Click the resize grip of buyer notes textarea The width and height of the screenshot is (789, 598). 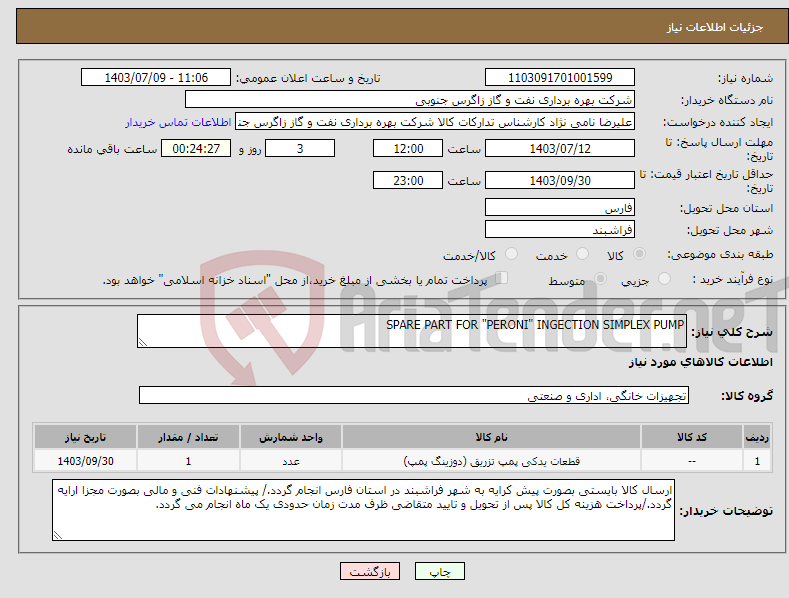tap(58, 535)
